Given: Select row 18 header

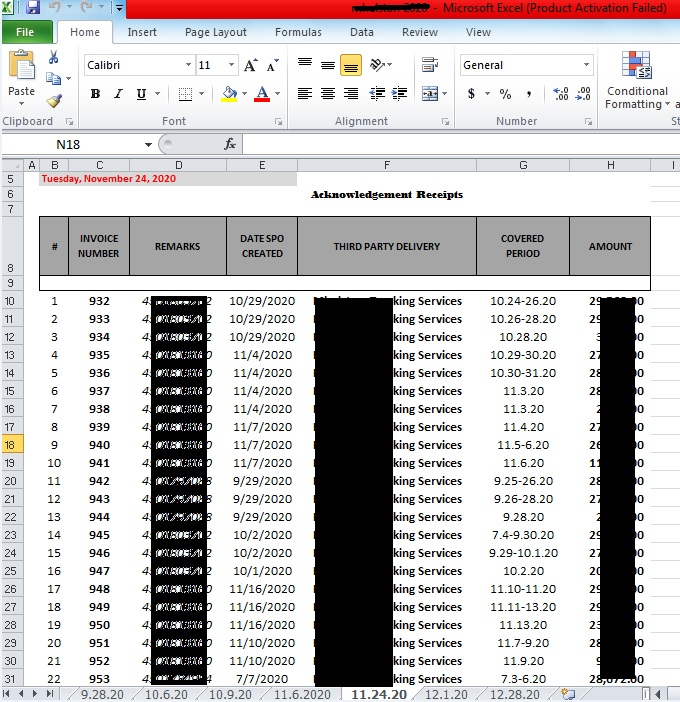Looking at the screenshot, I should (x=11, y=445).
